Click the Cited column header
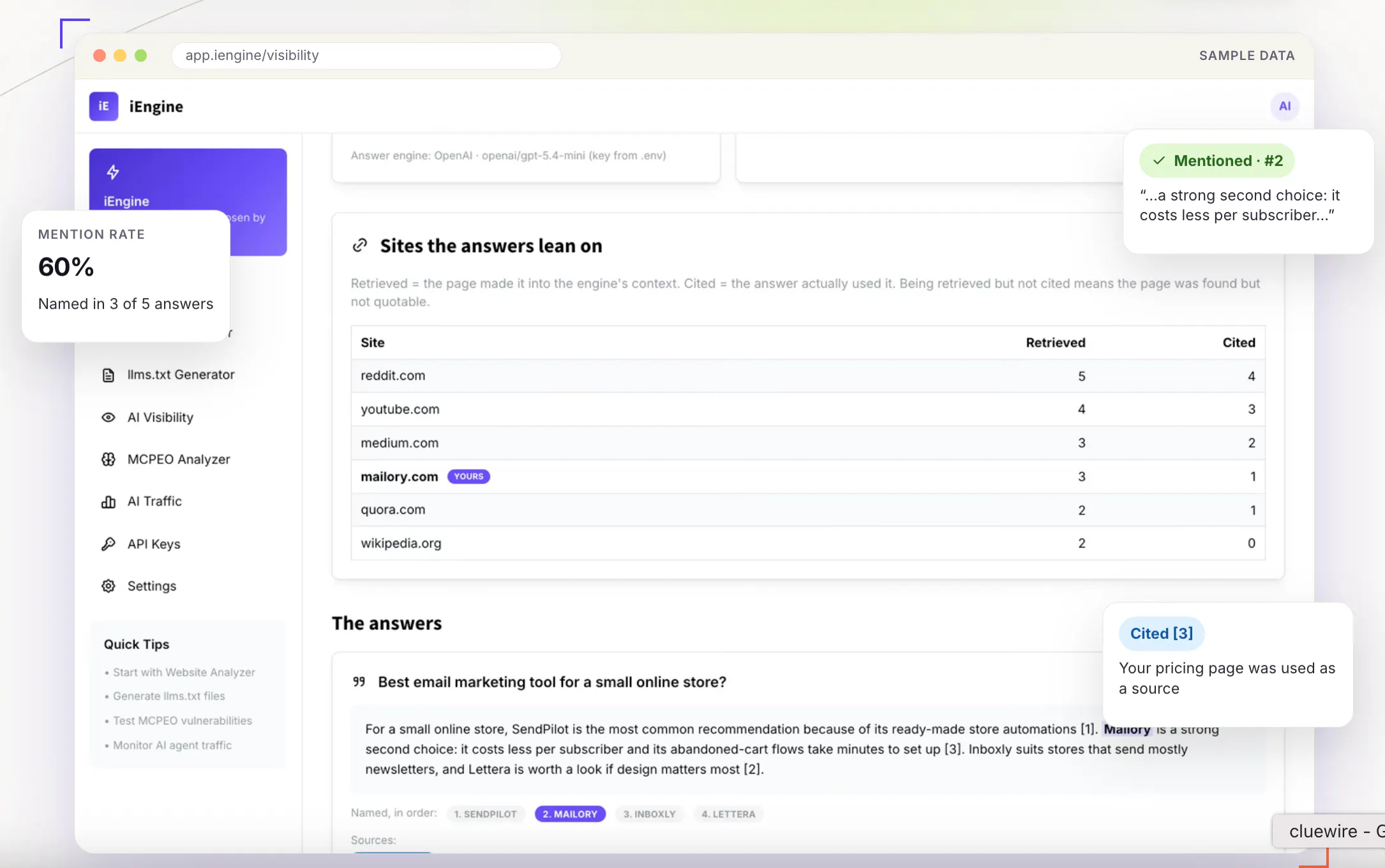 pos(1239,343)
